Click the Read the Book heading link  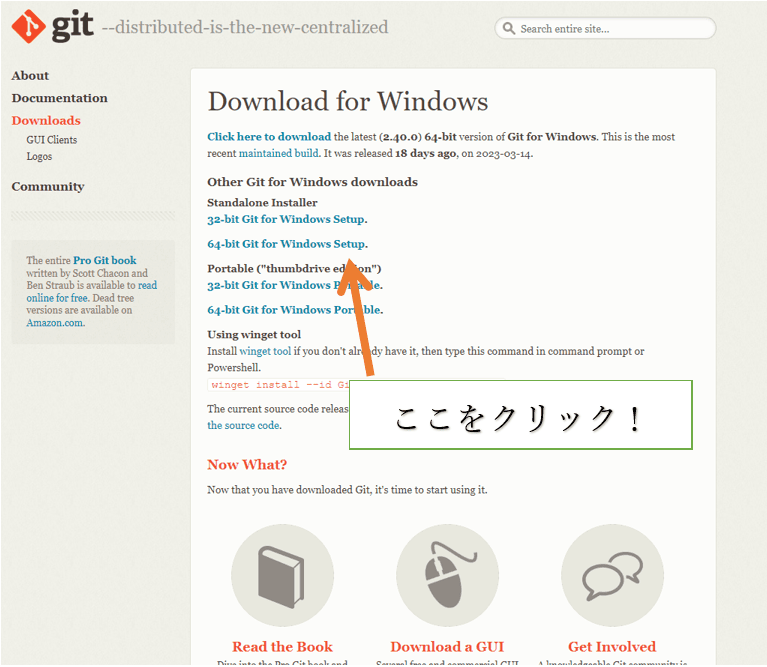[282, 647]
